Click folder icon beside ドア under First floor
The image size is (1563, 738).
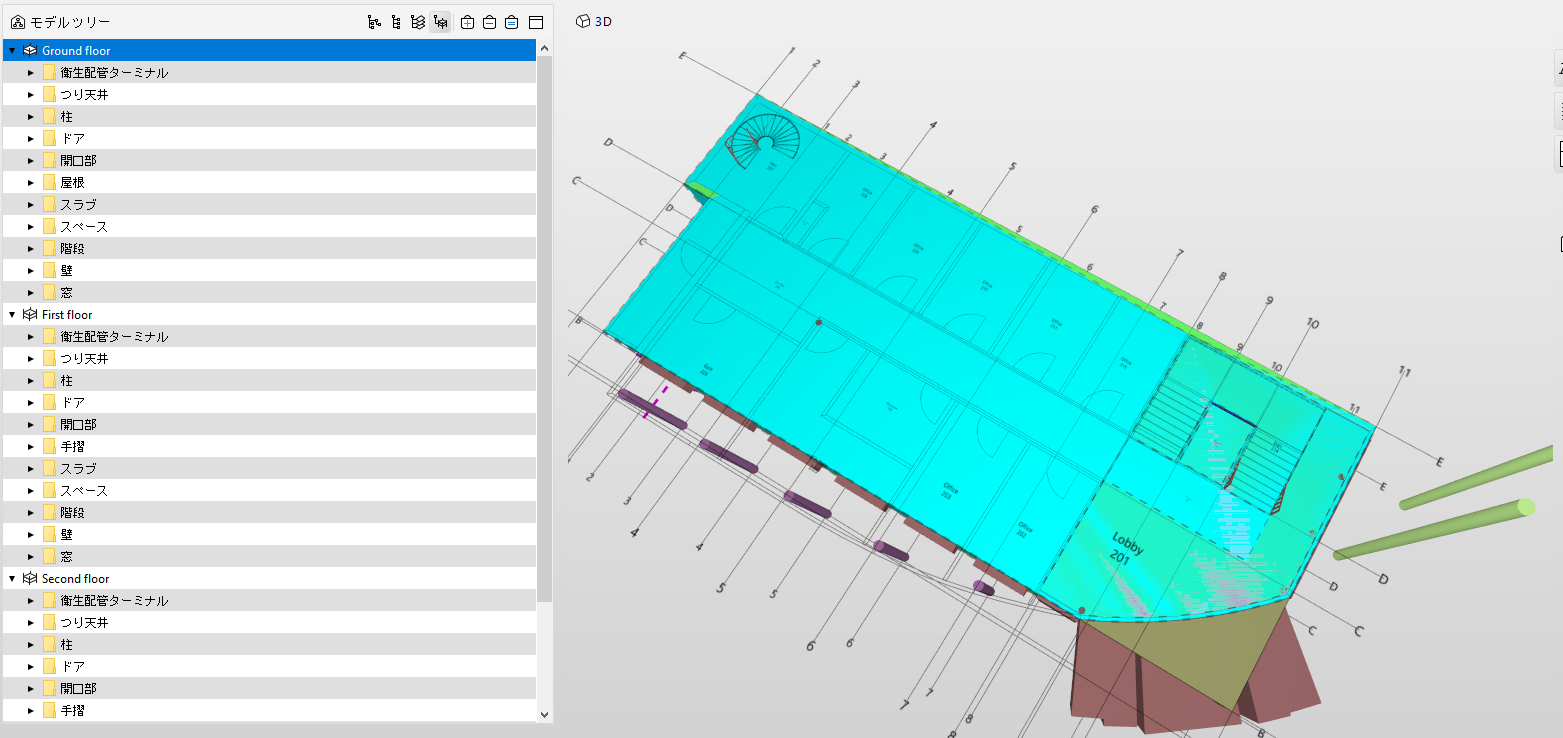49,402
